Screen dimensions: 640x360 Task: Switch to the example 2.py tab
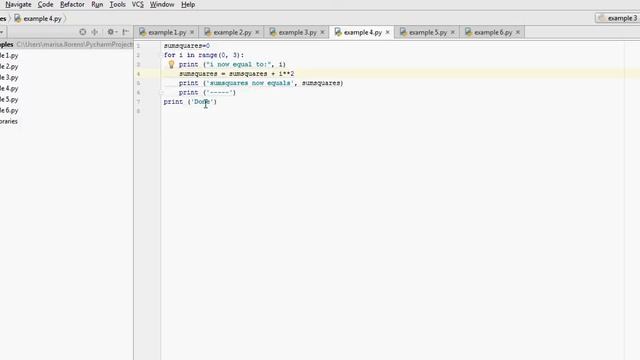[x=232, y=32]
